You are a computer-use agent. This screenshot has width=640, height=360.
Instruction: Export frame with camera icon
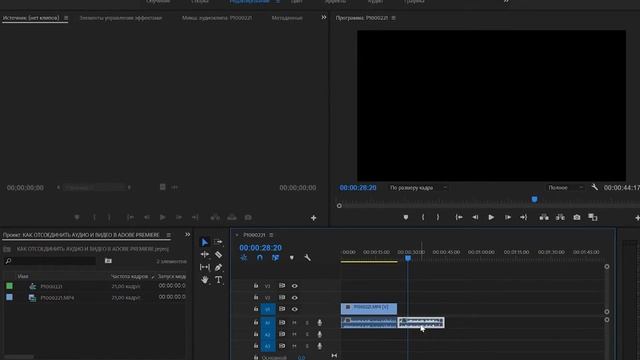[577, 218]
